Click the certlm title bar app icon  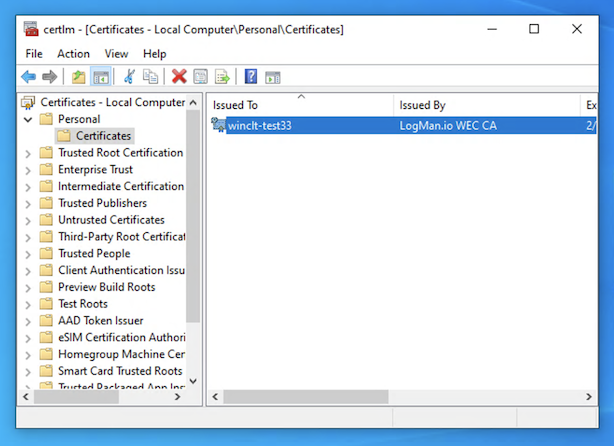click(x=31, y=29)
